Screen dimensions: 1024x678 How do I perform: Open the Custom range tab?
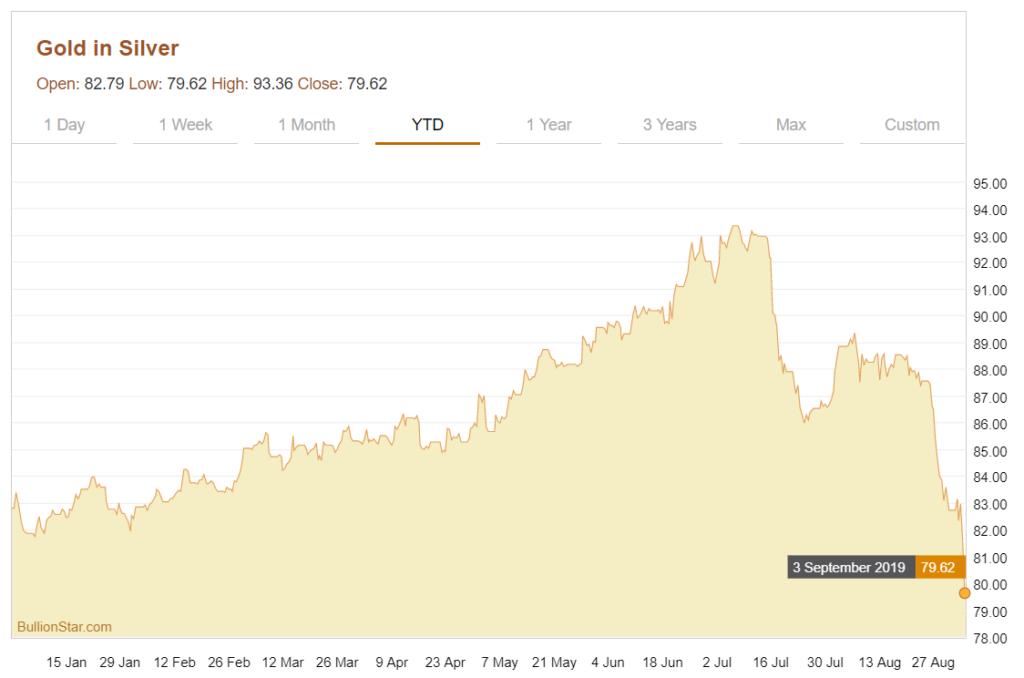(912, 125)
